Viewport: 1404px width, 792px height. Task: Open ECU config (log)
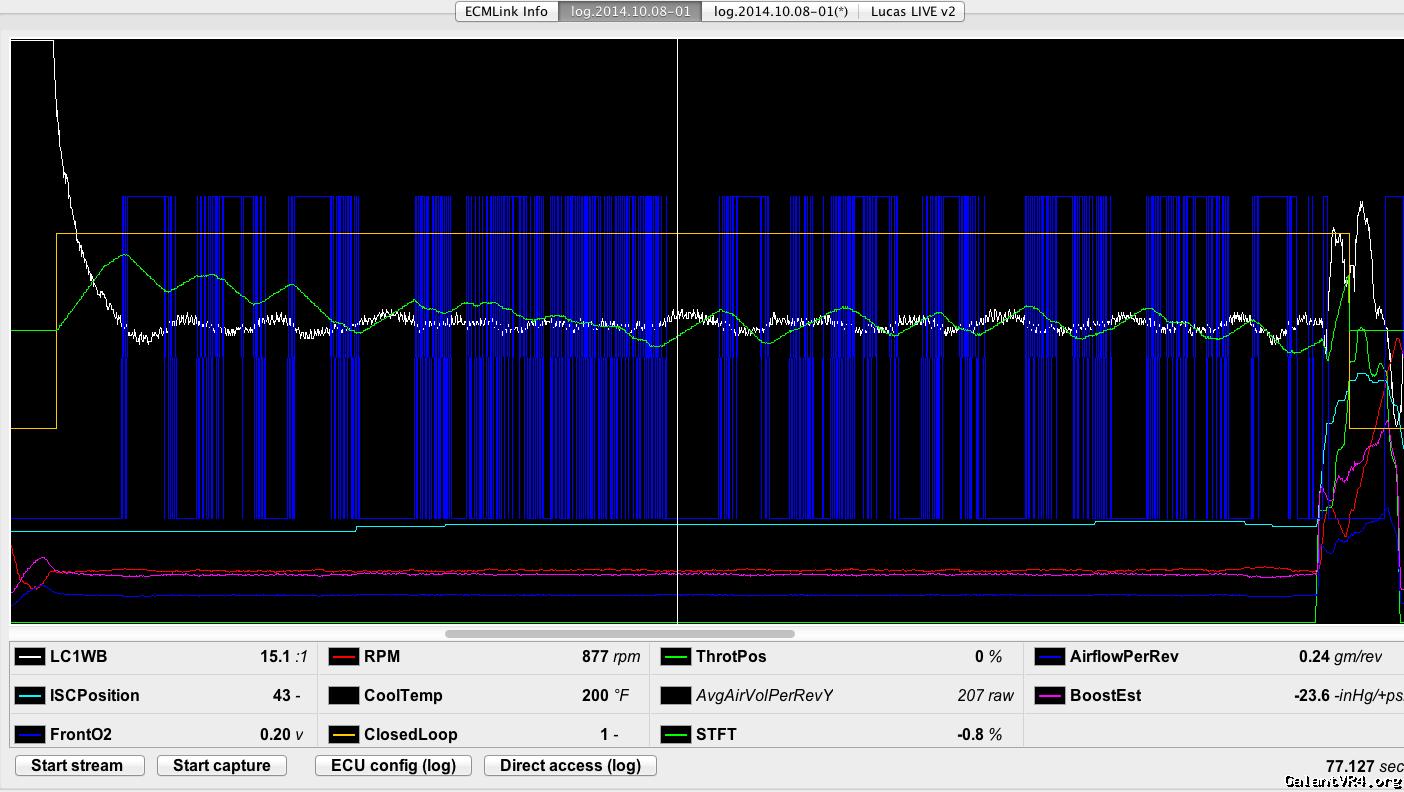click(393, 766)
